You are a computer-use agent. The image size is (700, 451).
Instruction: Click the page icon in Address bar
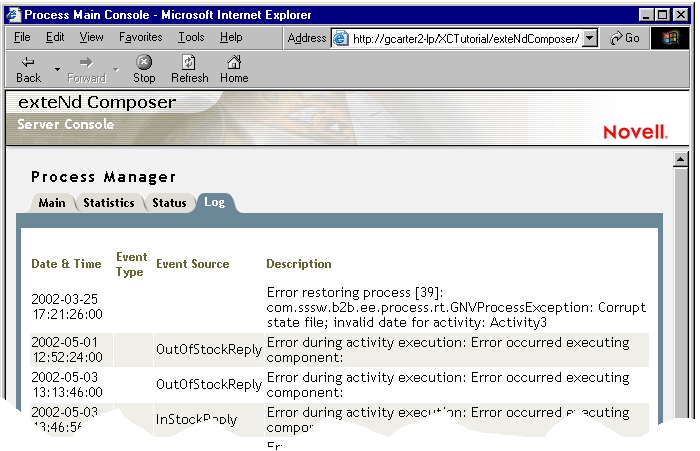pyautogui.click(x=341, y=38)
